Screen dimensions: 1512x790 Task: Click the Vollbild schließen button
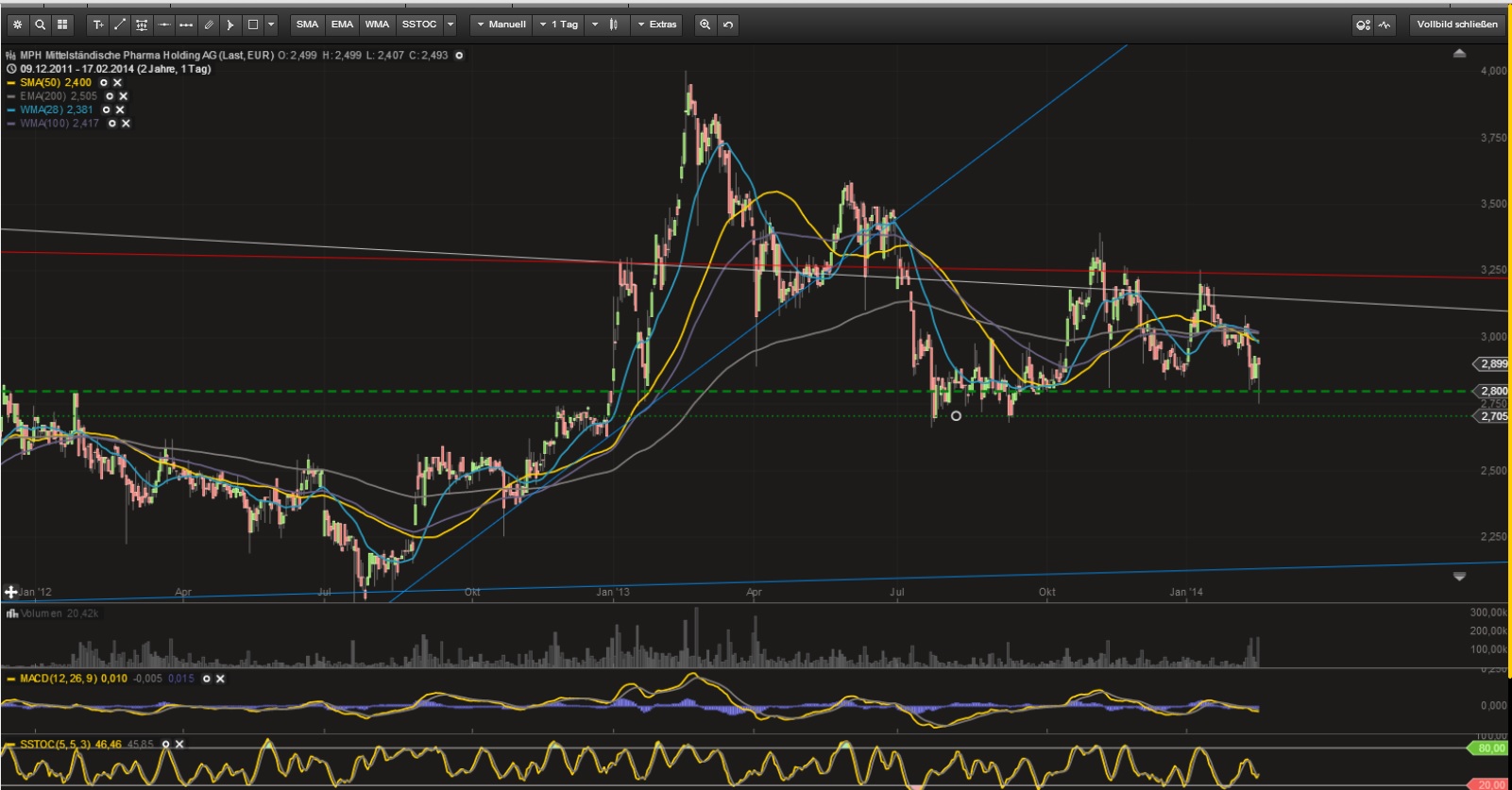click(1456, 25)
